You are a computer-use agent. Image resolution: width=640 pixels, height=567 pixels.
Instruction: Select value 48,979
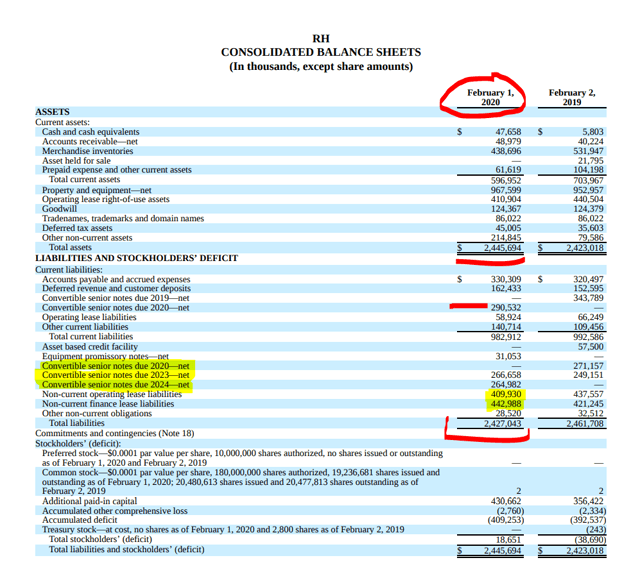(508, 141)
